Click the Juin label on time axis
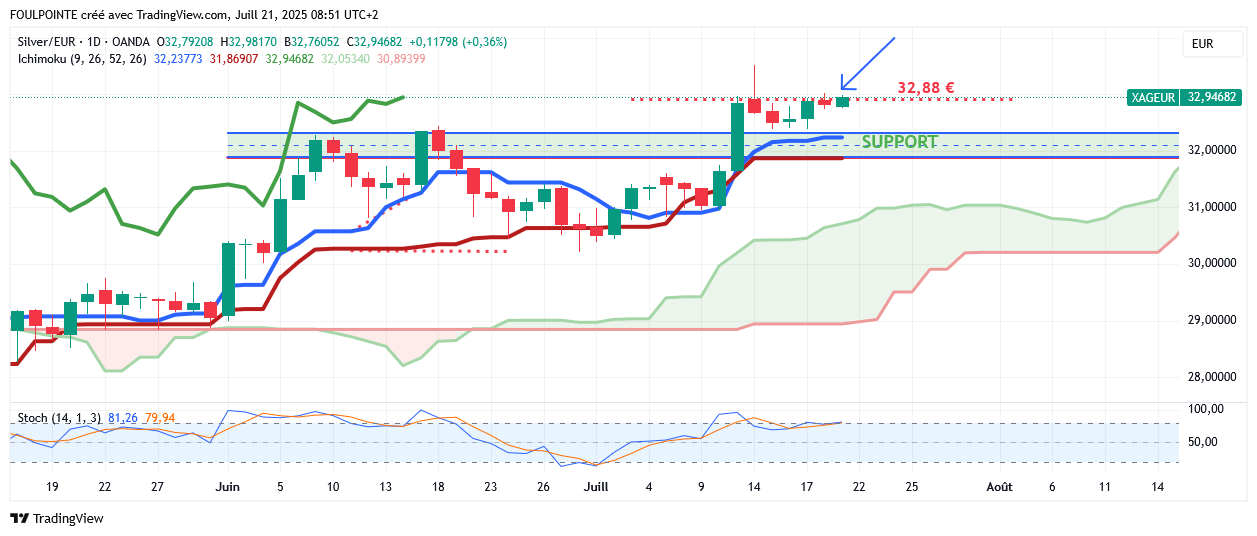The image size is (1257, 536). (228, 487)
